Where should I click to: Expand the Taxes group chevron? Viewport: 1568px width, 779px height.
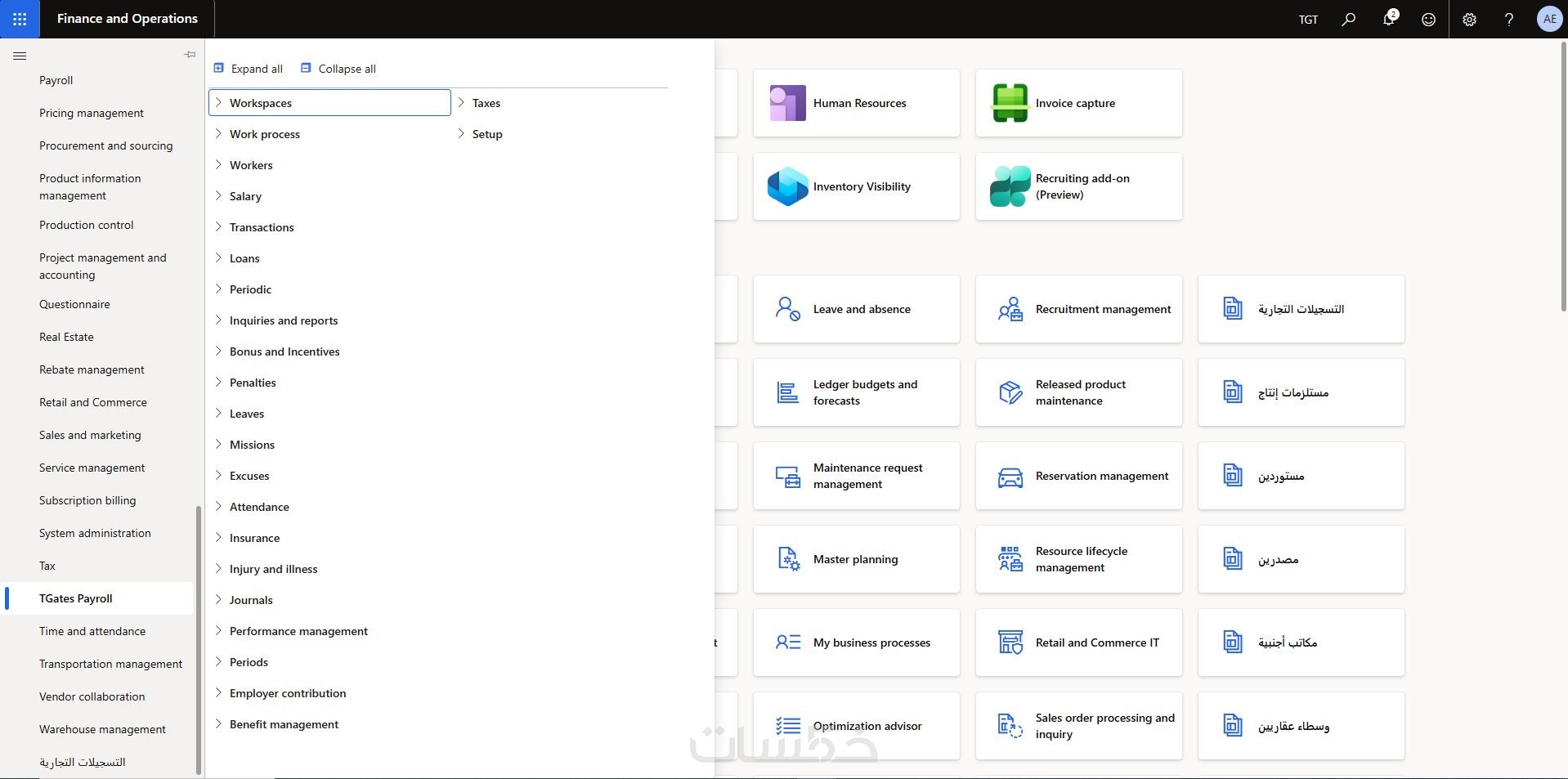(x=461, y=102)
